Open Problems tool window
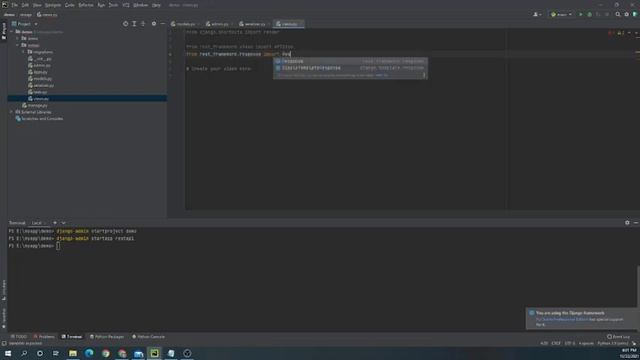This screenshot has width=640, height=360. point(44,337)
